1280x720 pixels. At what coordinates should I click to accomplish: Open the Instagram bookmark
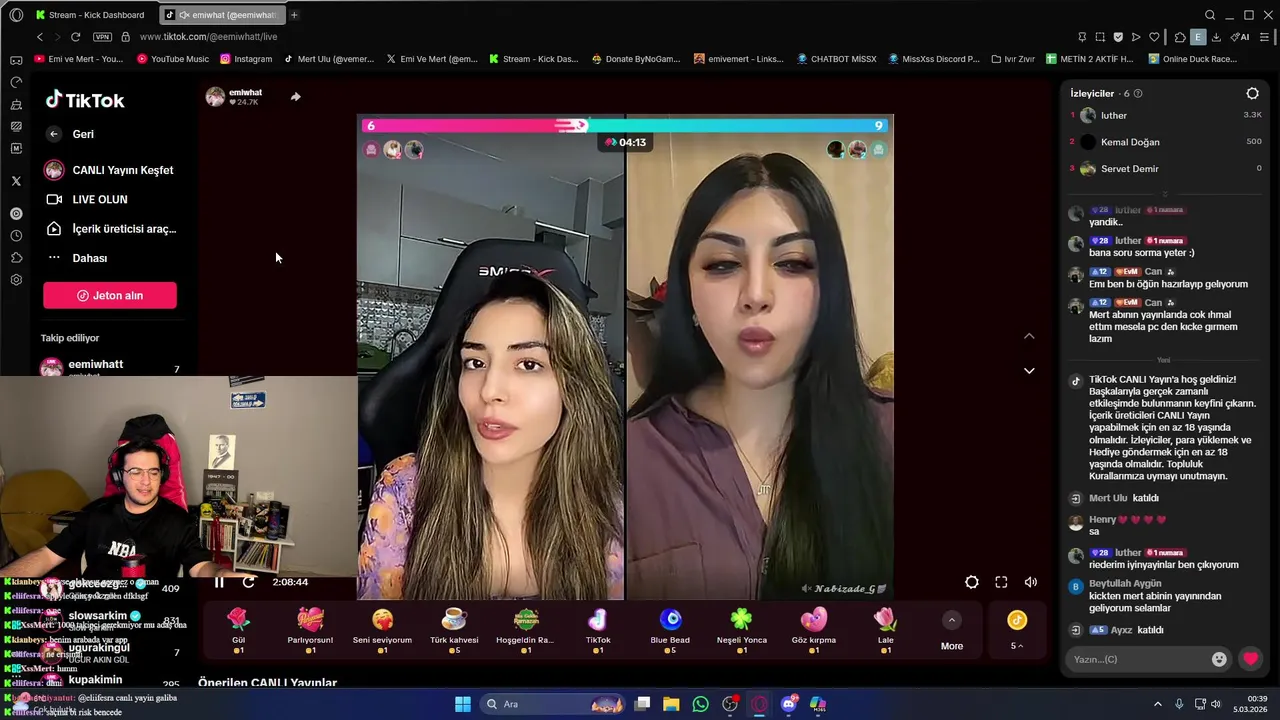(246, 59)
